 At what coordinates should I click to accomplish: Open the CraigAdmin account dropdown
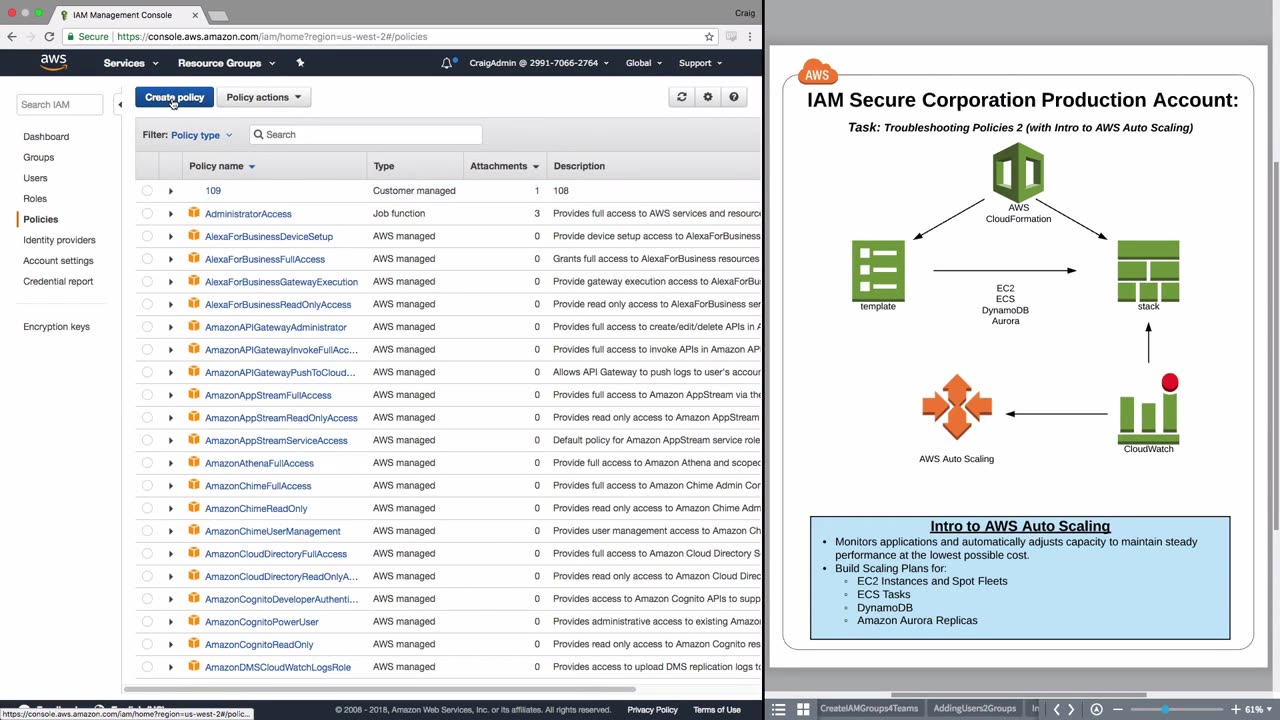[540, 63]
